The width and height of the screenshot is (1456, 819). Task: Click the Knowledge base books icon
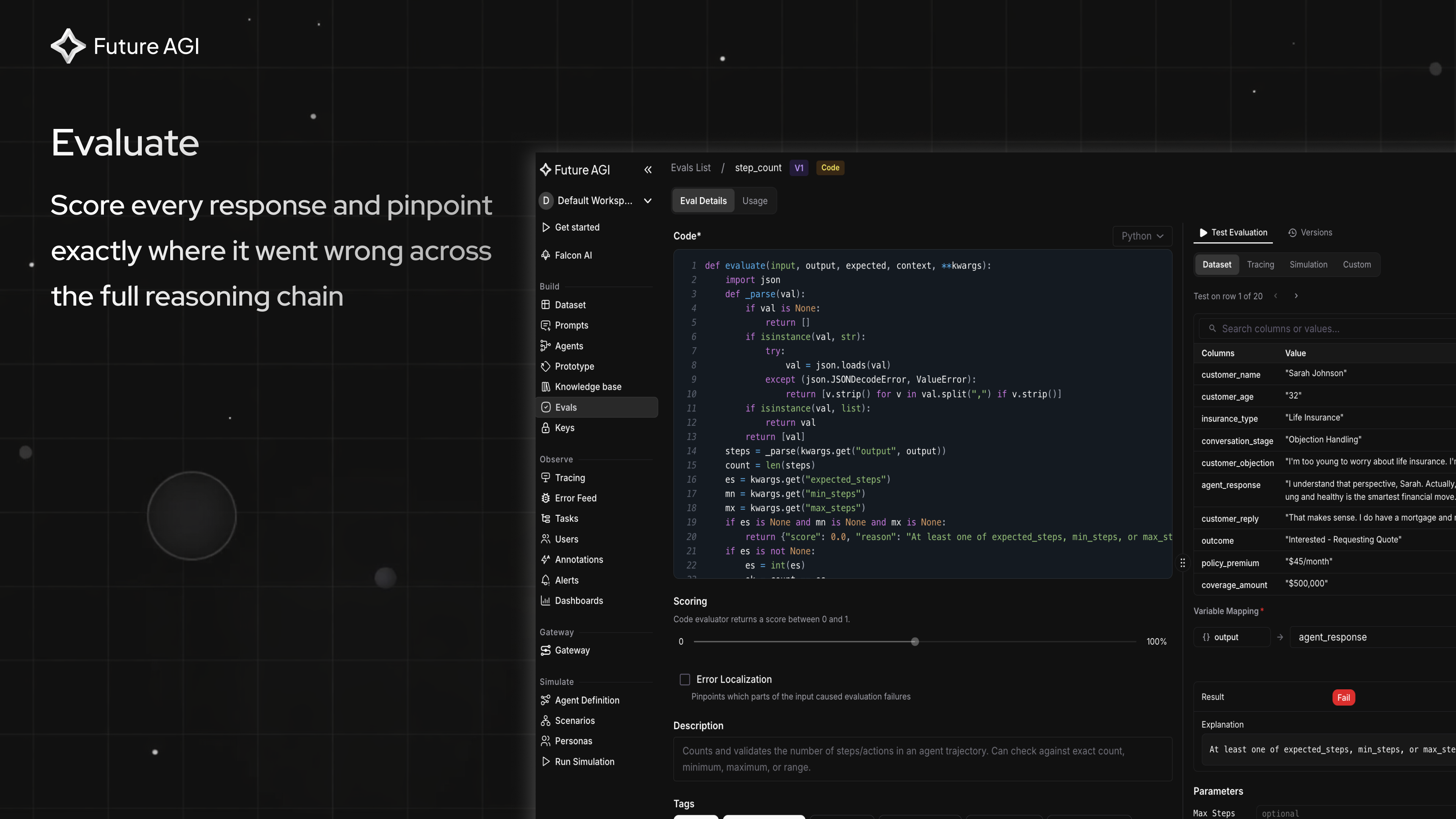(x=546, y=387)
